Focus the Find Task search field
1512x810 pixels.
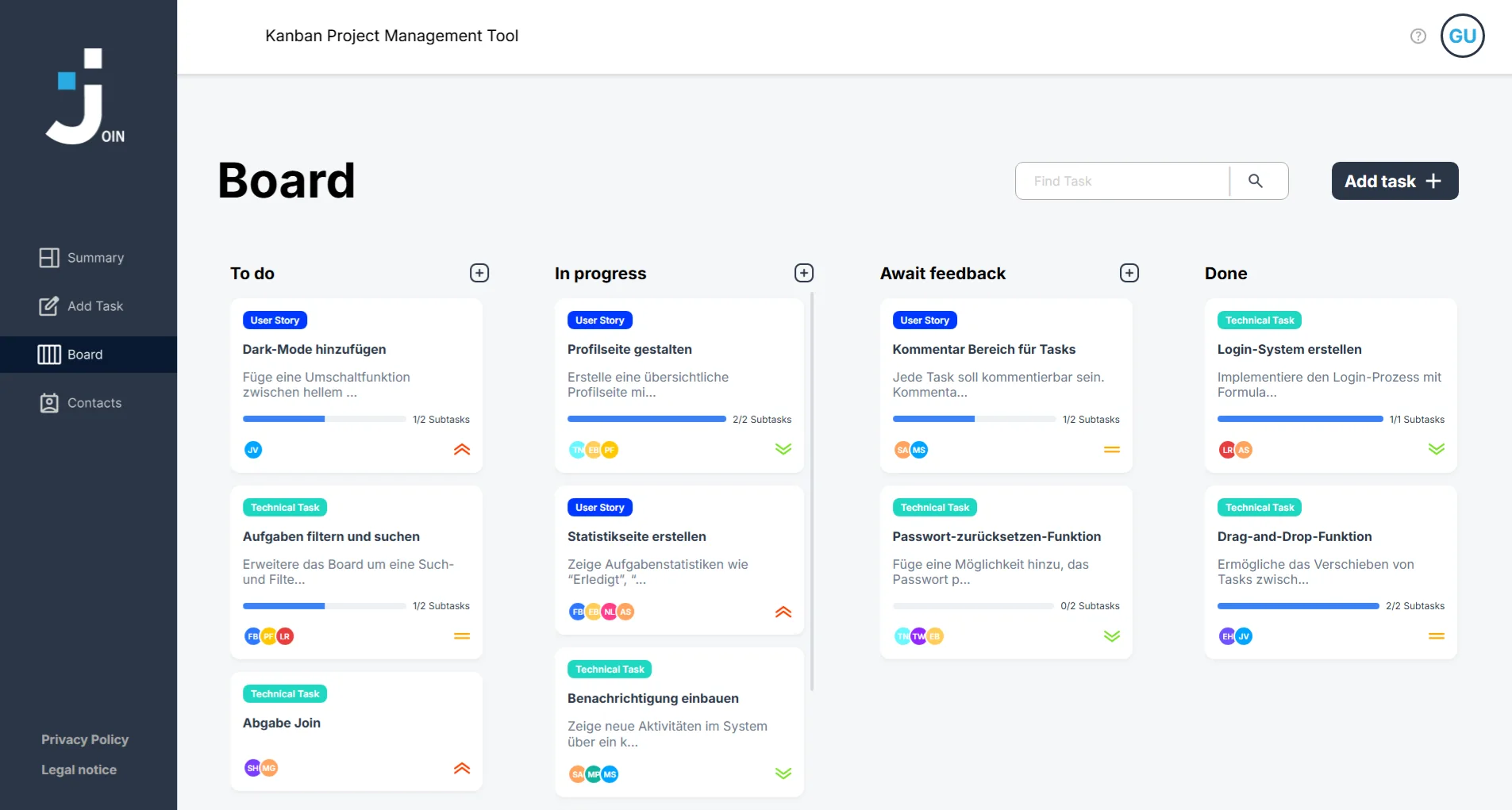(1122, 181)
